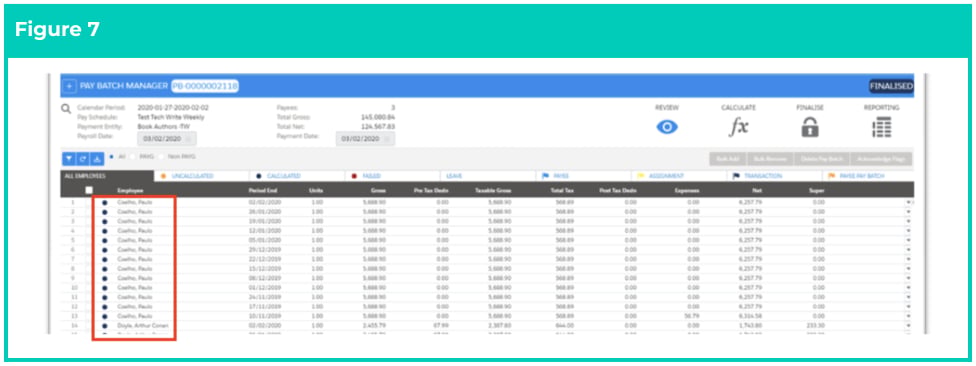
Task: Click the status dot for Coelho 02/02/2020 row
Action: click(105, 202)
